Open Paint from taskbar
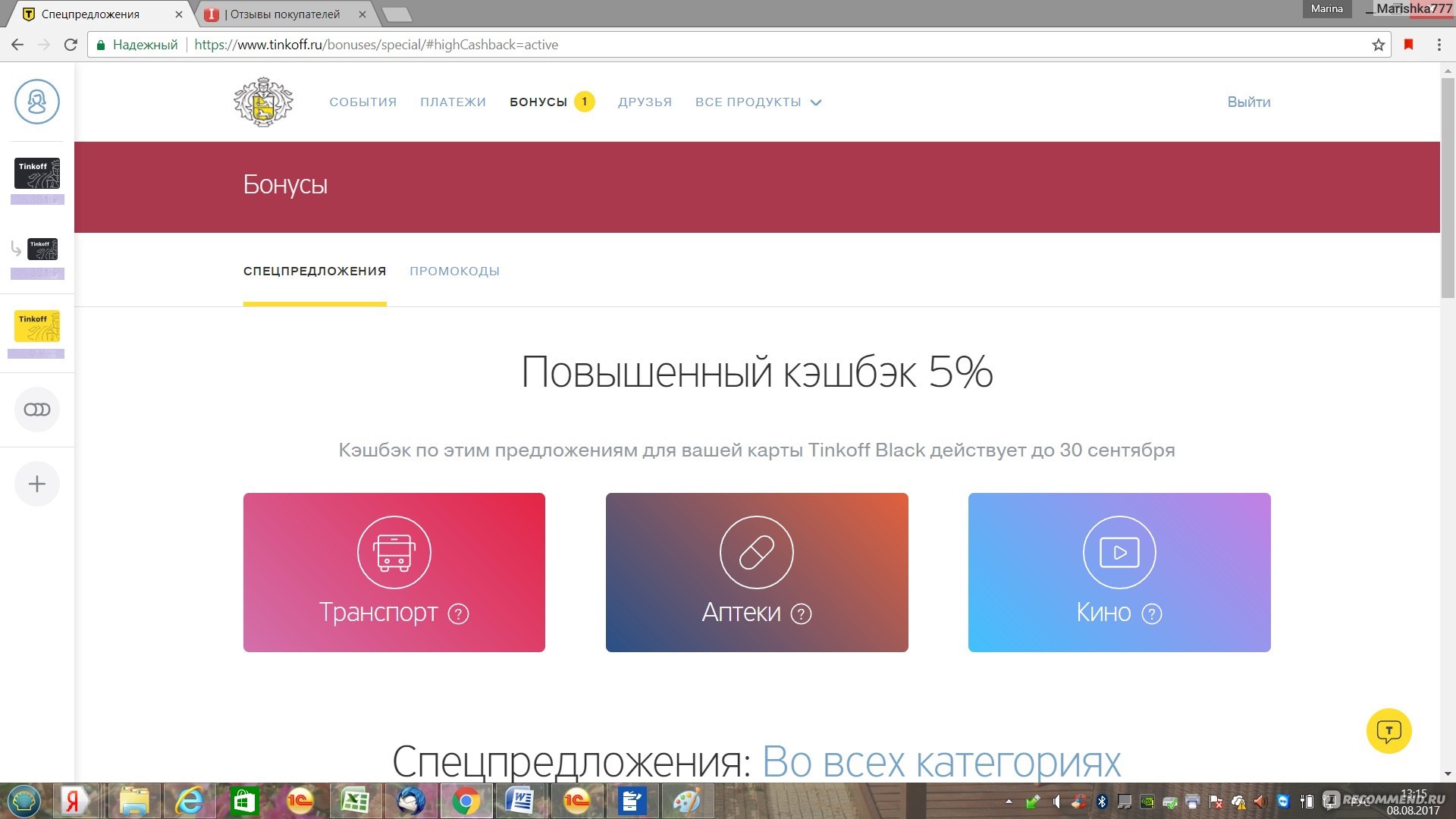 point(686,801)
